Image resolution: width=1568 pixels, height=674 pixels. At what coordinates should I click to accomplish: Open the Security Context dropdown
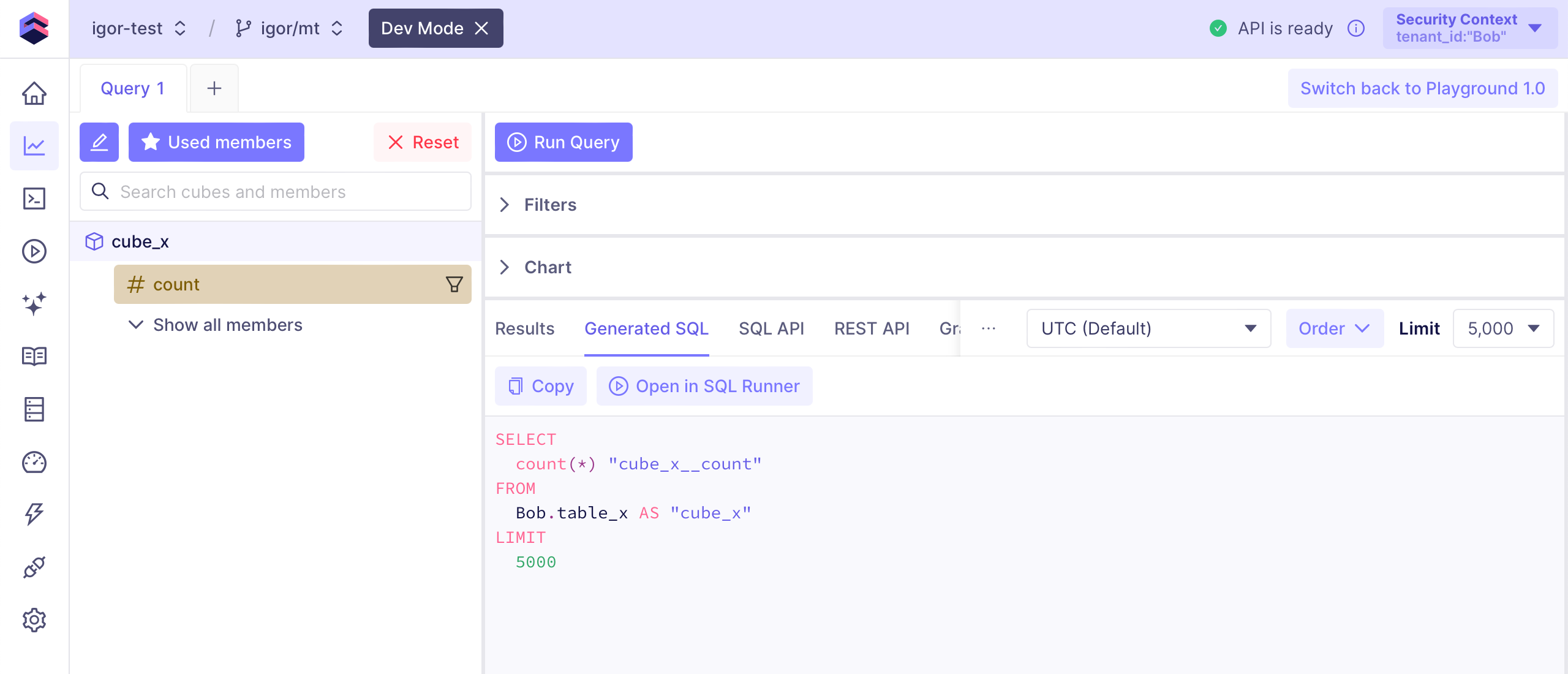point(1469,28)
